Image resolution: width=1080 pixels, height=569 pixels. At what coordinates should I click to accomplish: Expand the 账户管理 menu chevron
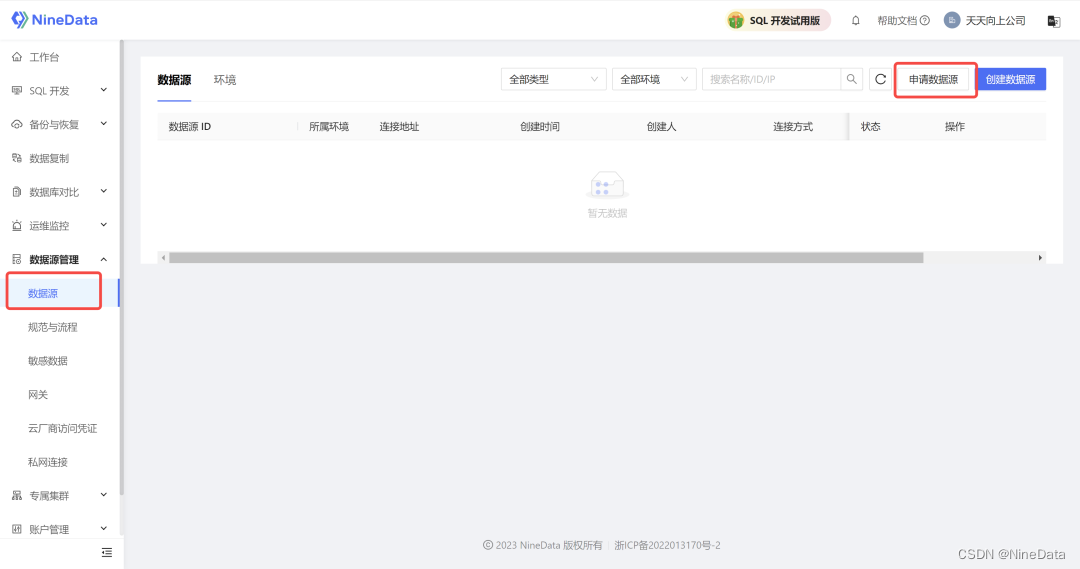104,528
